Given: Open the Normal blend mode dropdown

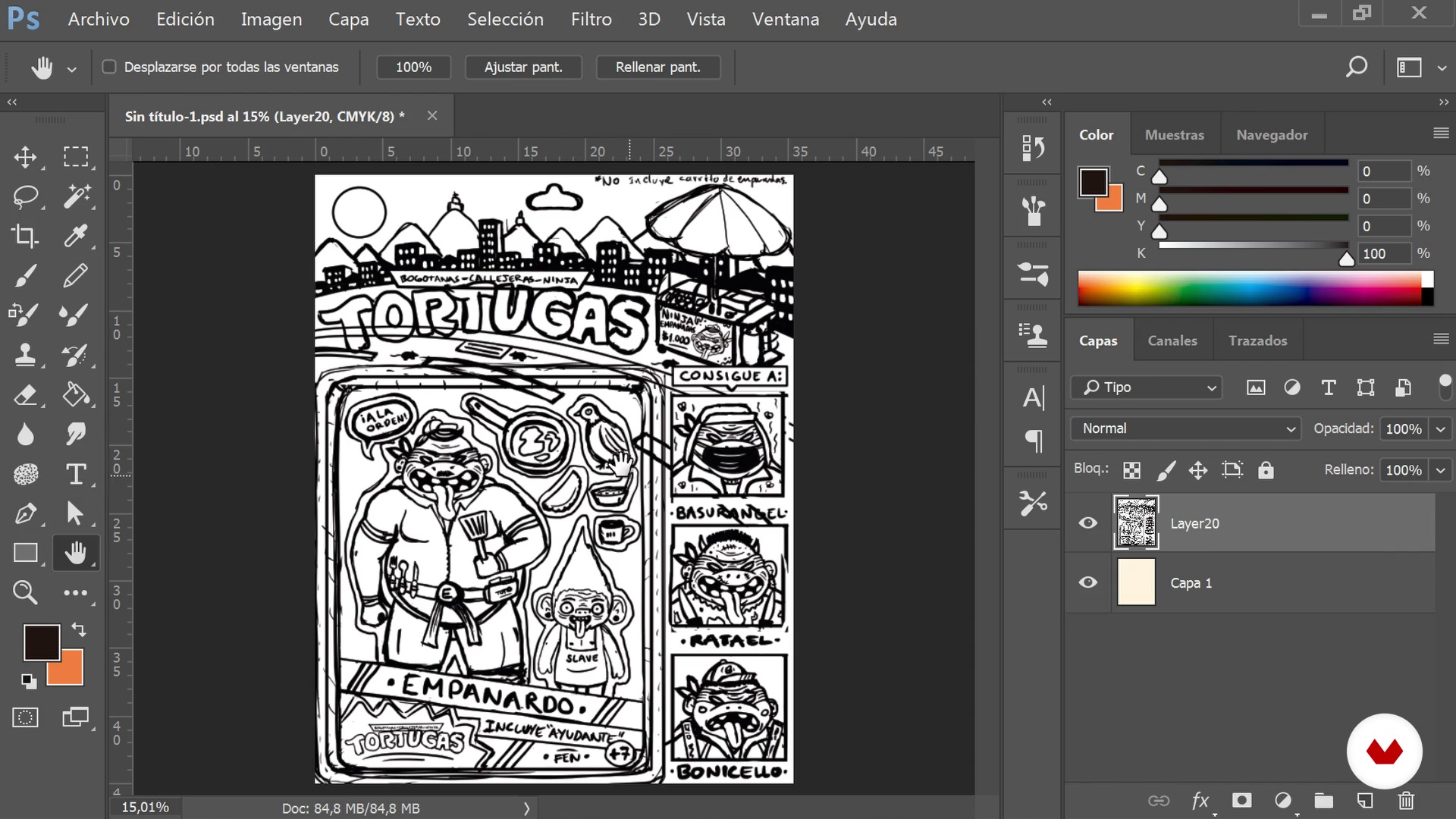Looking at the screenshot, I should 1186,428.
